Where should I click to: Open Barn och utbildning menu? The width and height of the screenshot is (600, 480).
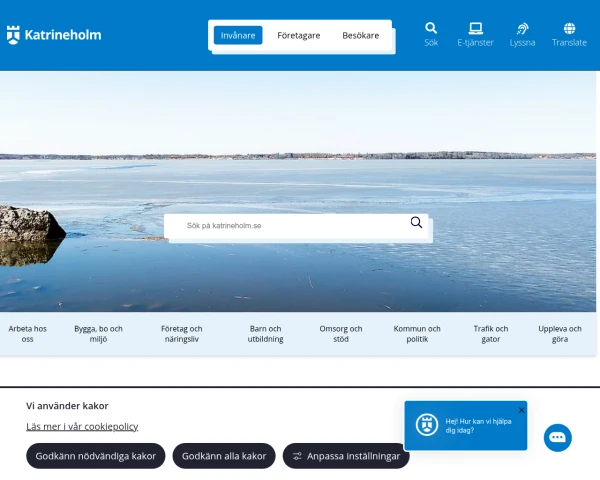pyautogui.click(x=265, y=334)
